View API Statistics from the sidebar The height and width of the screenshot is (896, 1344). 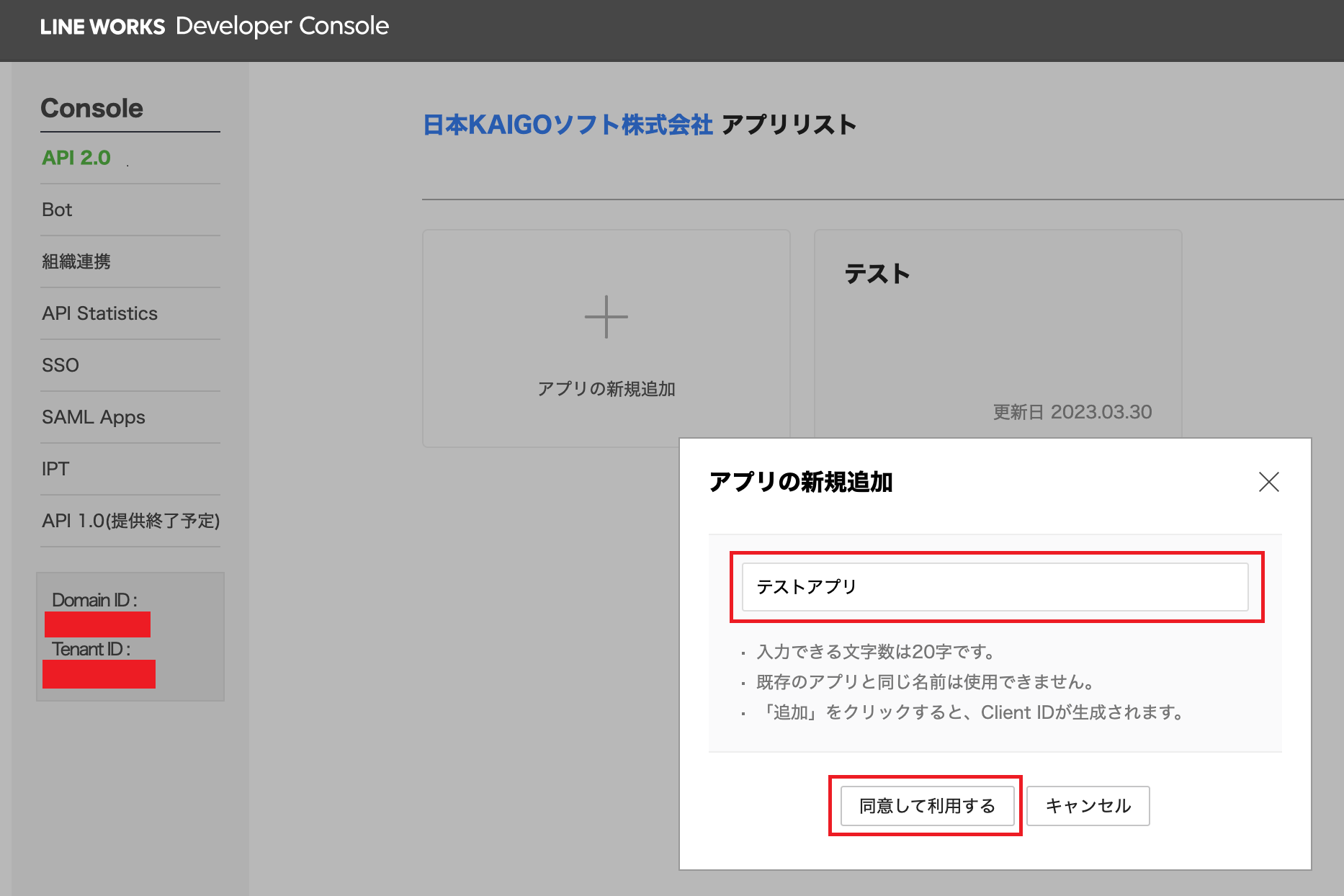click(99, 313)
